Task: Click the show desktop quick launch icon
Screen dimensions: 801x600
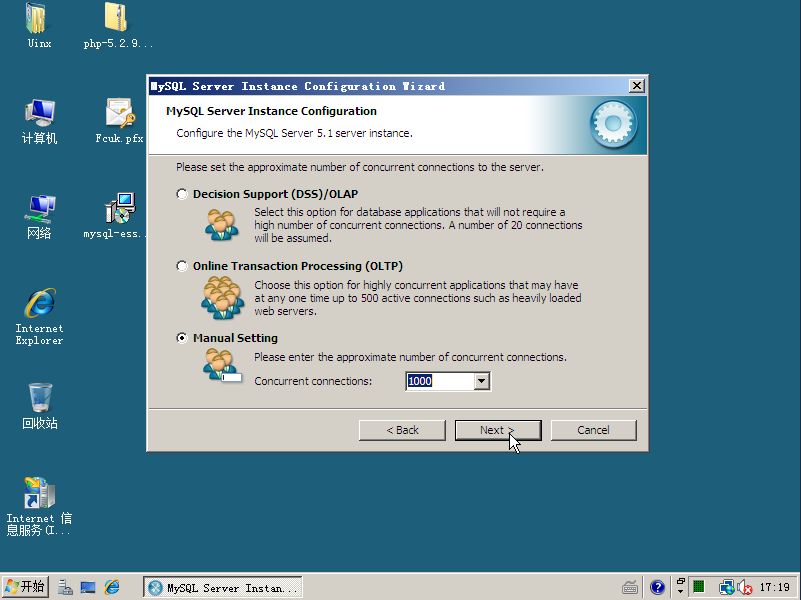Action: coord(88,587)
